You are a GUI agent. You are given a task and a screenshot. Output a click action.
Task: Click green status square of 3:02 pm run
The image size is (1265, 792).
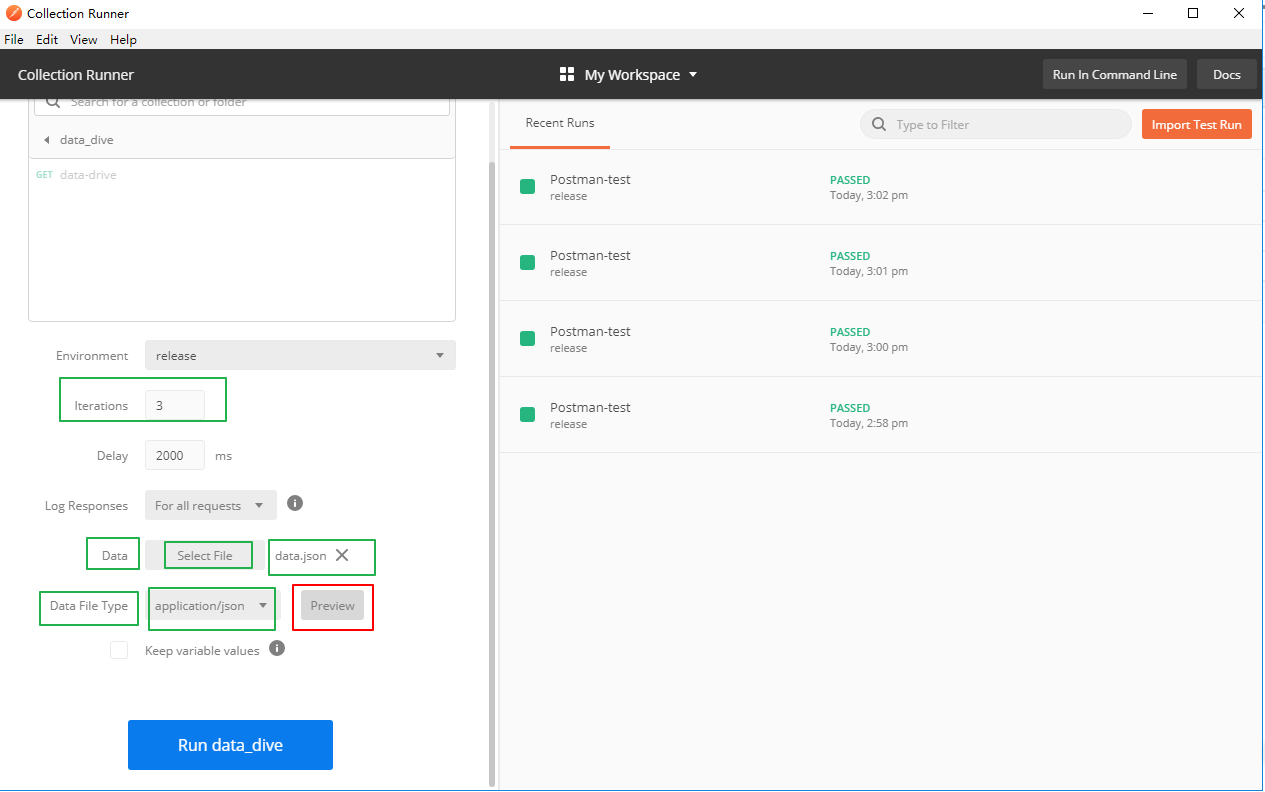tap(527, 187)
